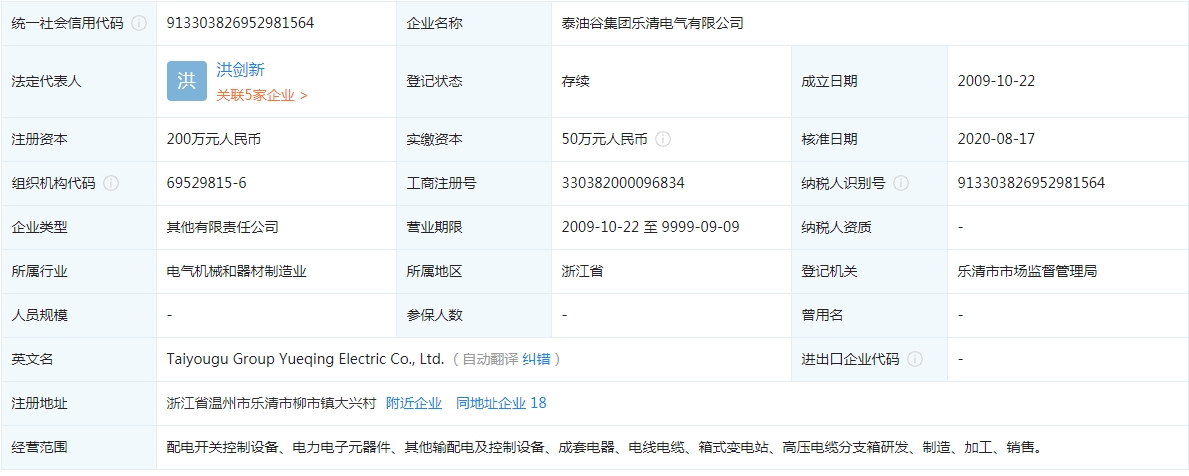Open legal representative 洪剑新 profile link

pos(240,70)
